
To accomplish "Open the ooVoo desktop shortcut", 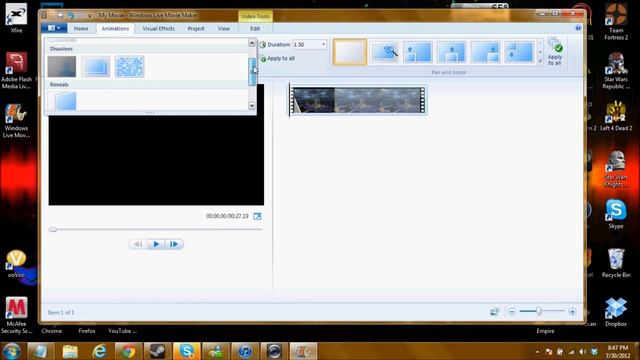I will coord(16,264).
